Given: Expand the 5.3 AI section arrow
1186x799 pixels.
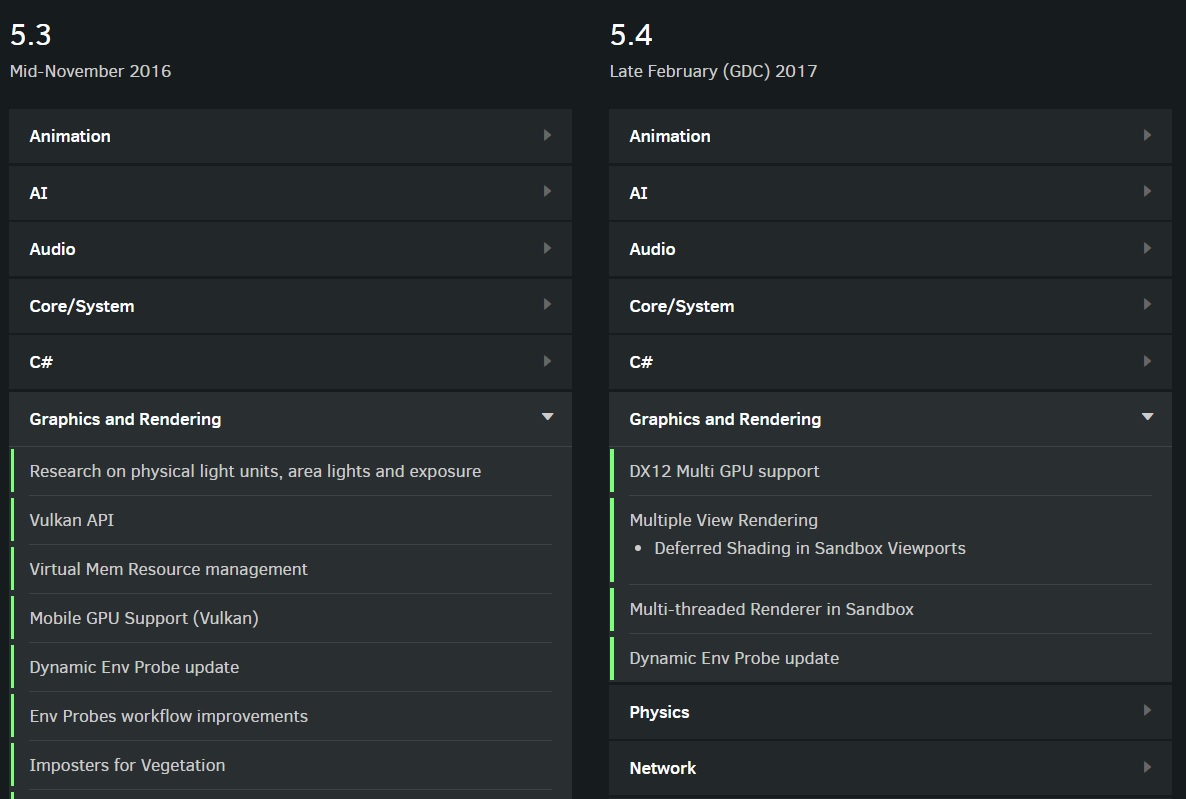Looking at the screenshot, I should (x=547, y=192).
